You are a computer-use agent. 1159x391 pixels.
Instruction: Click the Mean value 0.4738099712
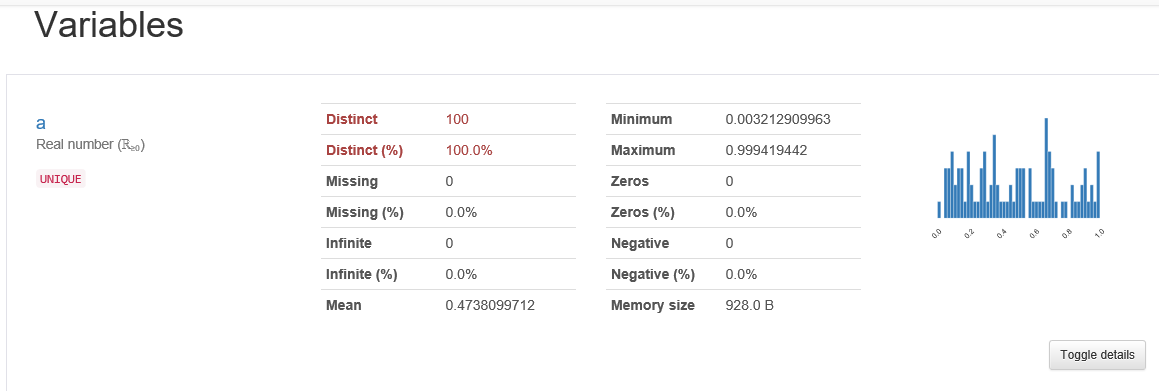coord(490,305)
